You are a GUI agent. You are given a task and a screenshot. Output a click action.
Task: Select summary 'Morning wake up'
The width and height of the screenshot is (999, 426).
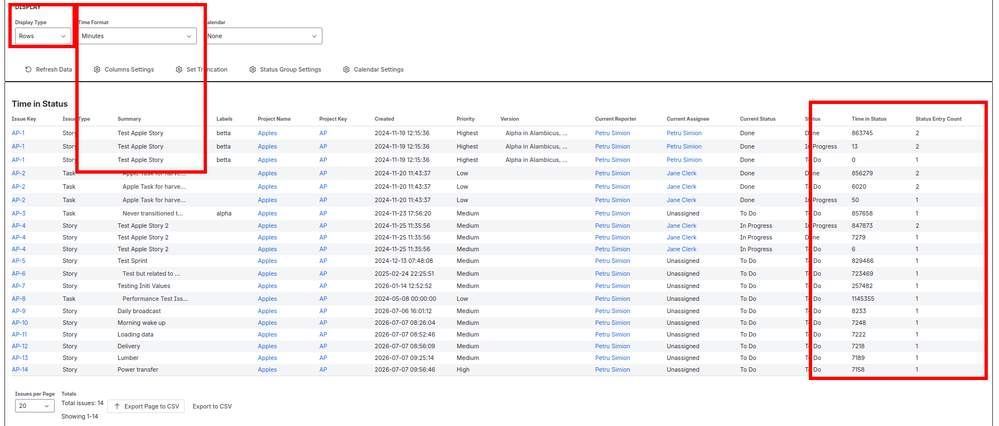pyautogui.click(x=141, y=322)
